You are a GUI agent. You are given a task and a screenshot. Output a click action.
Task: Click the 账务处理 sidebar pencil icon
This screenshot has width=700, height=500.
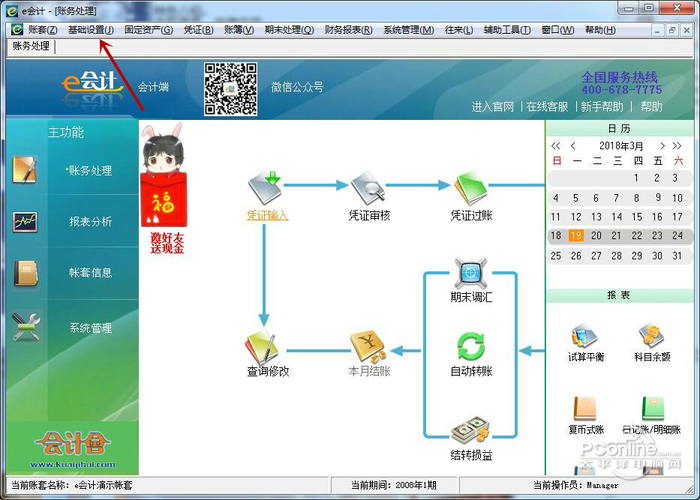(25, 170)
